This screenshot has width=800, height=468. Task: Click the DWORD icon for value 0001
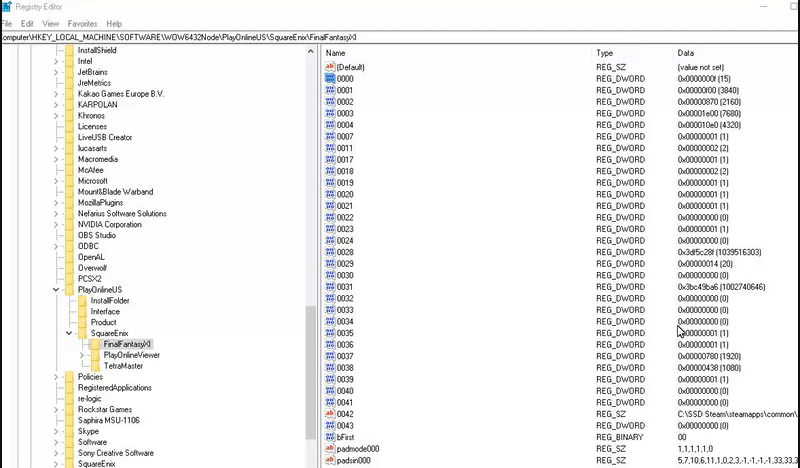(x=330, y=90)
